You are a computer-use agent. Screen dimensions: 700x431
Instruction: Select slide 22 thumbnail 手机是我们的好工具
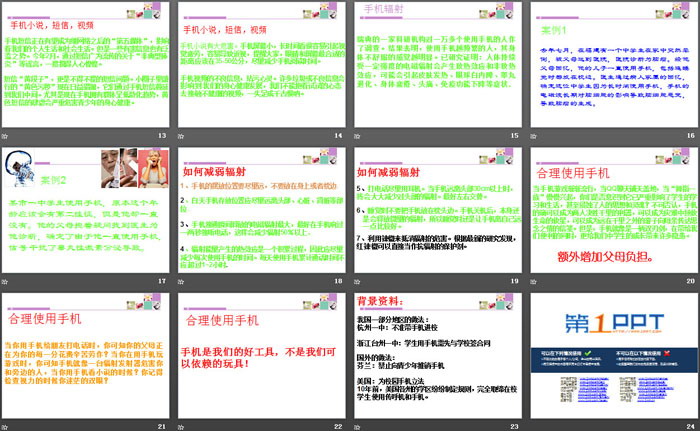[x=262, y=356]
